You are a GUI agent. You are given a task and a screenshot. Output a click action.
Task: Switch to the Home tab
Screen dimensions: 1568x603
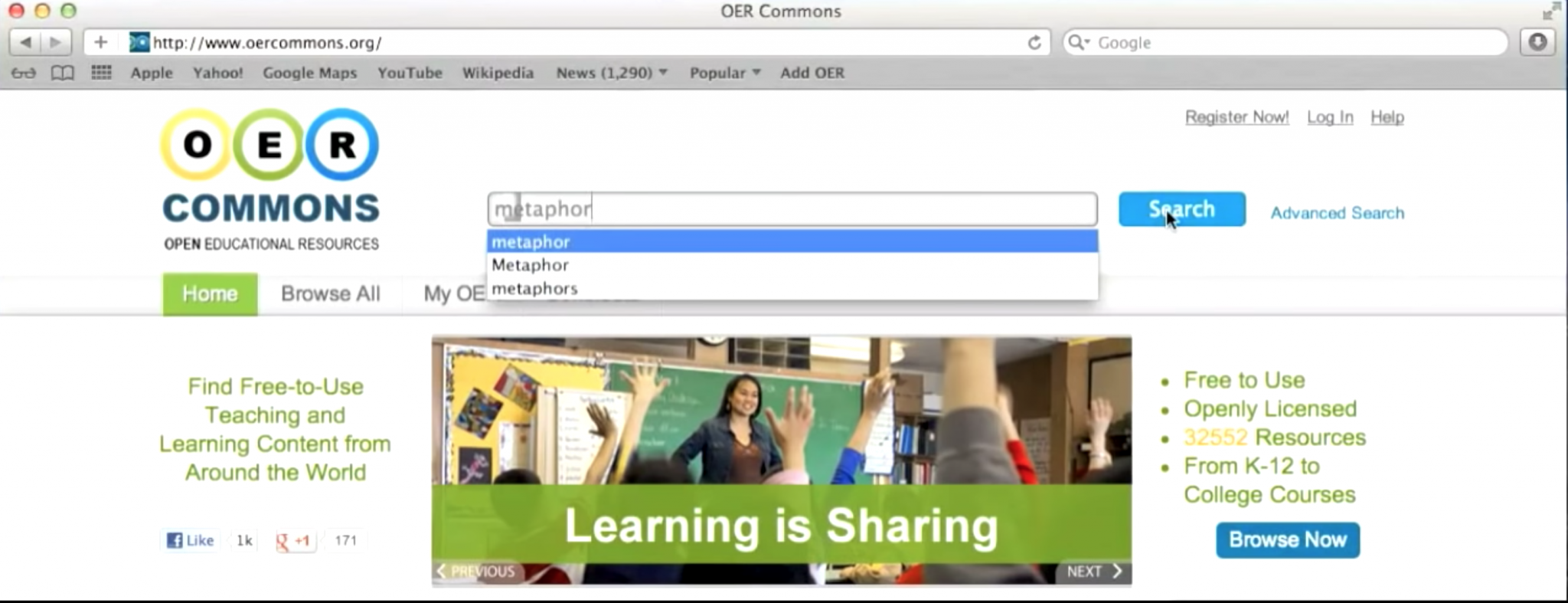coord(210,294)
